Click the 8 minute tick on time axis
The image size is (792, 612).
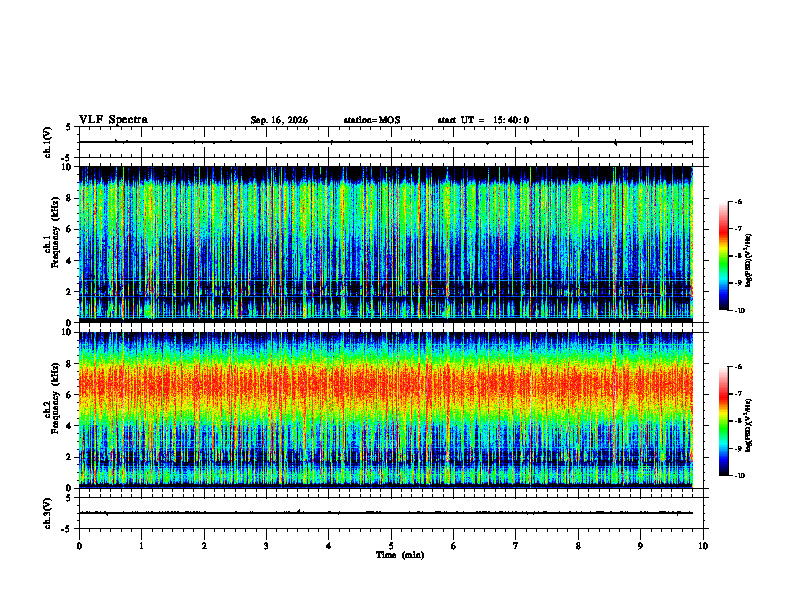pyautogui.click(x=578, y=546)
